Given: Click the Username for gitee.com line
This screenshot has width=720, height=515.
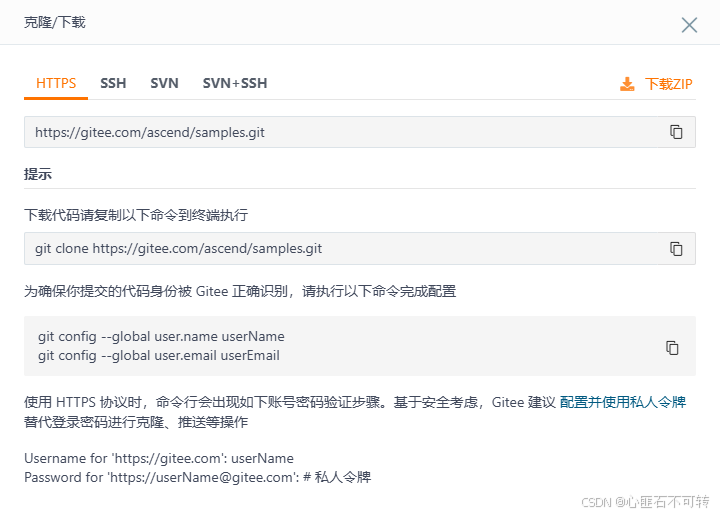Looking at the screenshot, I should click(159, 458).
